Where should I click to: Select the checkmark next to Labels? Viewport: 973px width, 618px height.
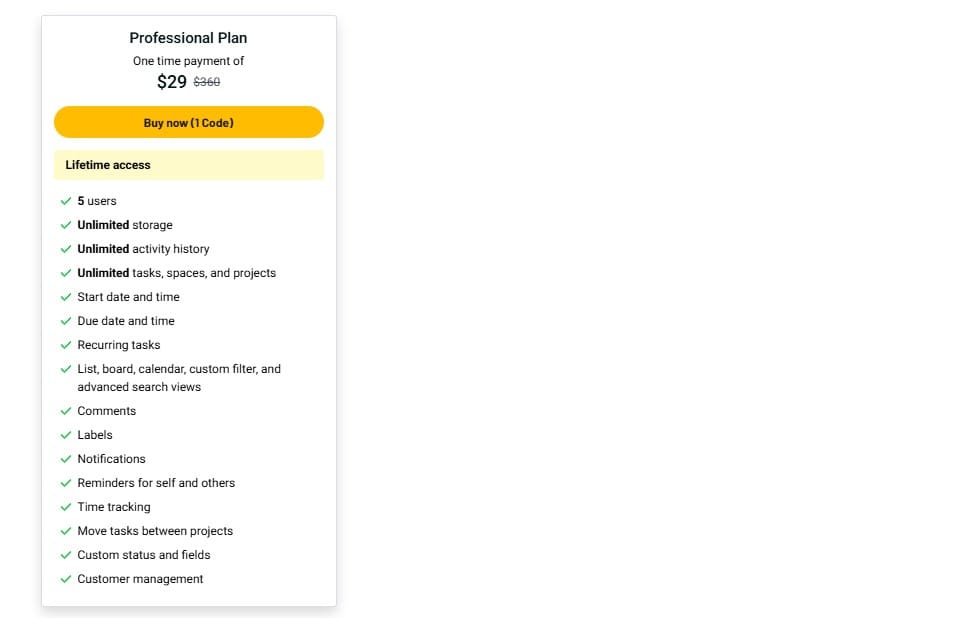coord(66,435)
